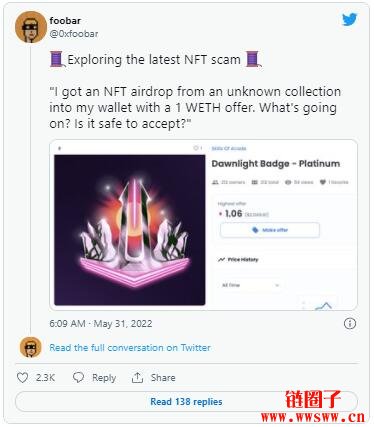The width and height of the screenshot is (374, 427).
Task: Click the Price History section header
Action: pos(239,259)
